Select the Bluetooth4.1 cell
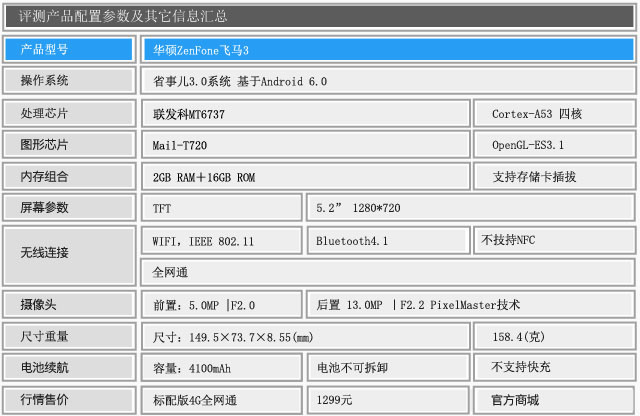 (388, 240)
